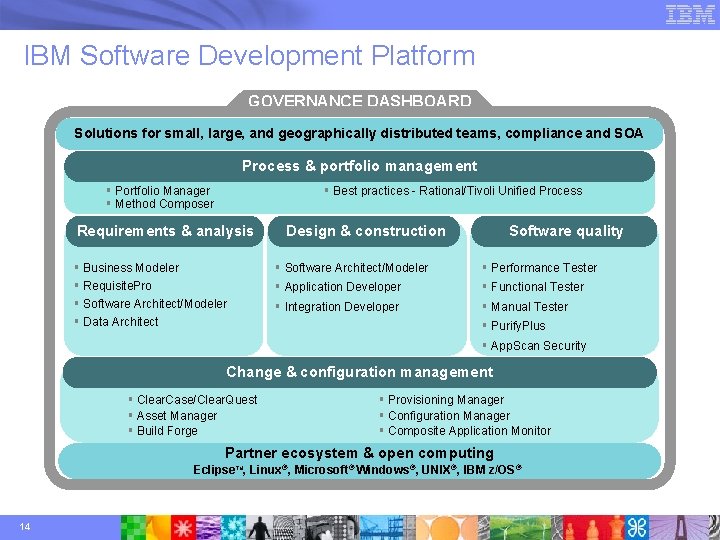The image size is (720, 540).
Task: Click the 'Eclipse, Linux, Microsoft Windows...' line
Action: click(357, 470)
